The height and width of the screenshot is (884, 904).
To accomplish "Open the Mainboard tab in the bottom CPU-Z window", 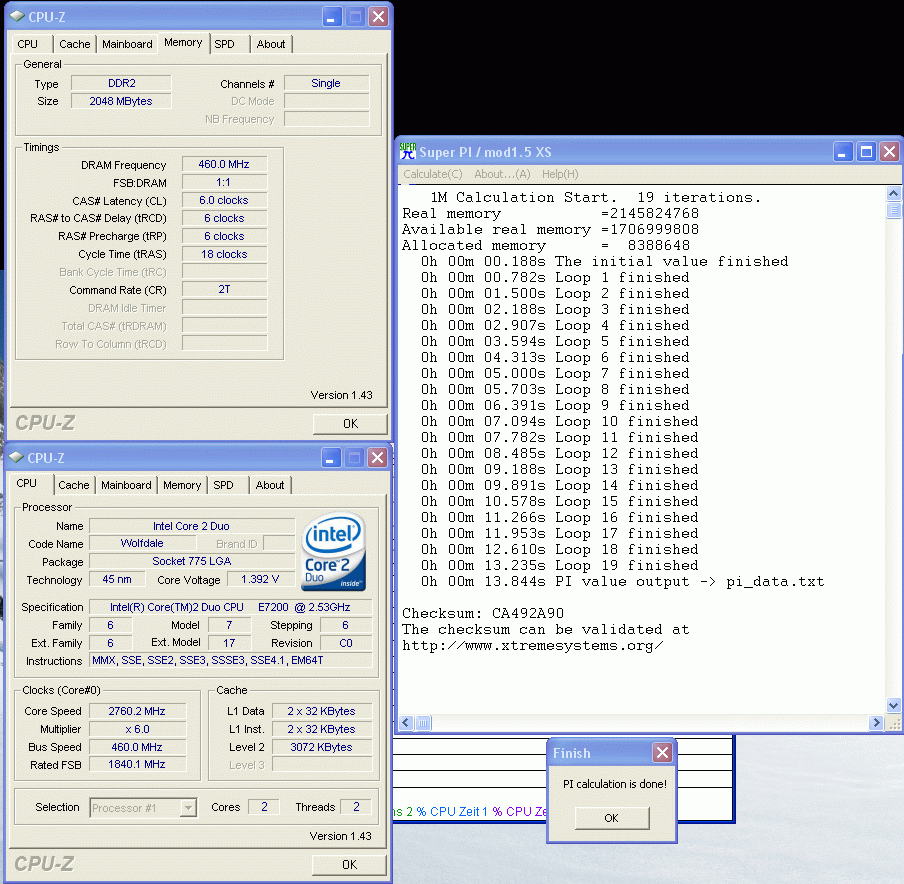I will (126, 486).
